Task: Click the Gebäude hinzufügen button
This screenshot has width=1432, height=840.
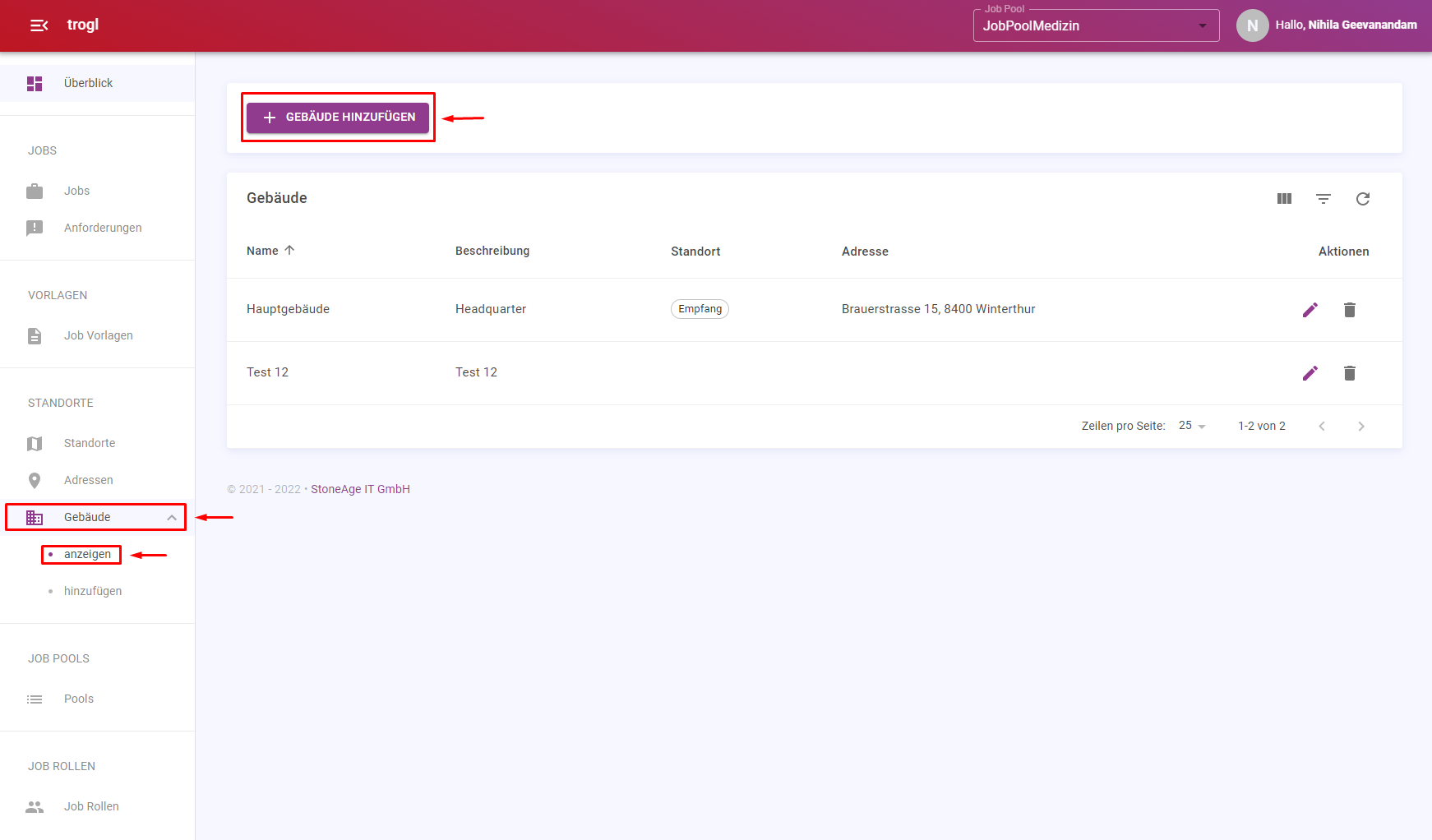Action: (x=338, y=117)
